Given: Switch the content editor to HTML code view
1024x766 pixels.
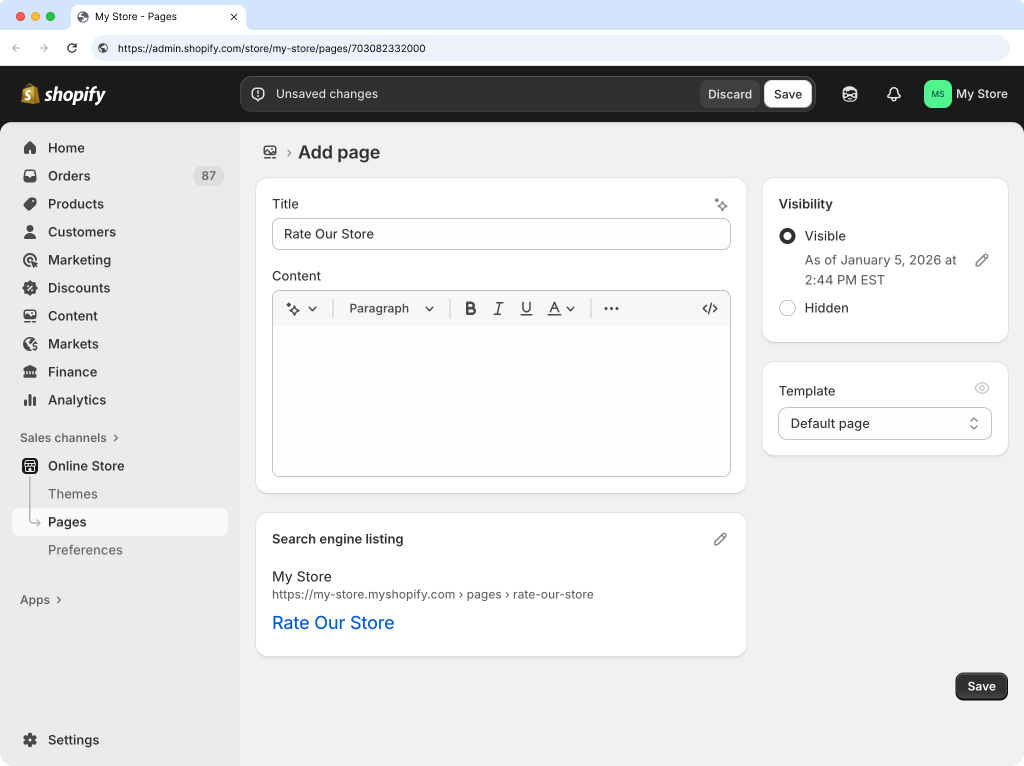Looking at the screenshot, I should click(710, 308).
